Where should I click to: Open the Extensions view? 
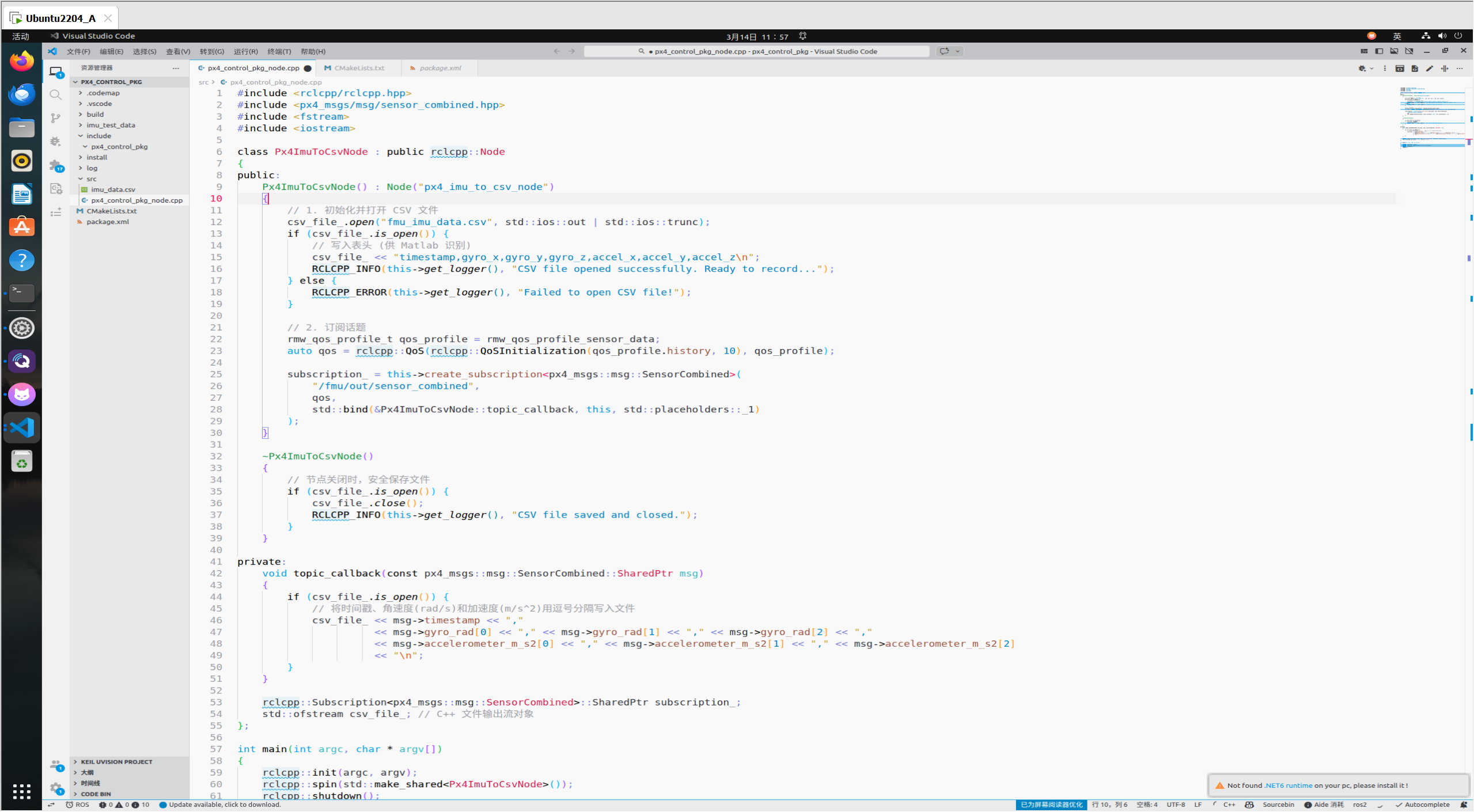click(x=55, y=165)
